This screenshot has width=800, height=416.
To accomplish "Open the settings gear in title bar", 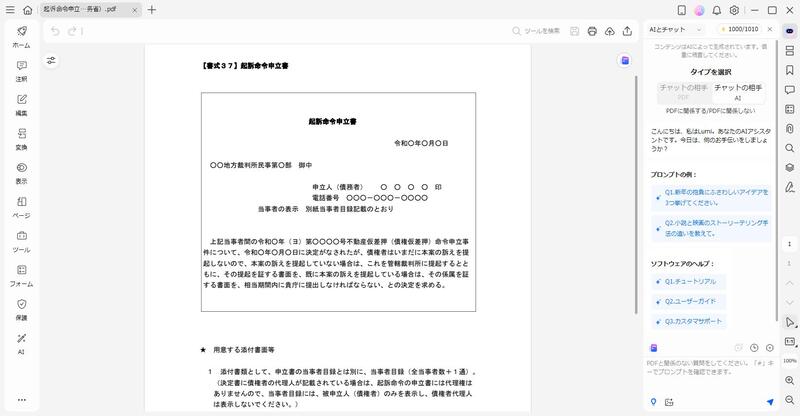I will click(734, 10).
